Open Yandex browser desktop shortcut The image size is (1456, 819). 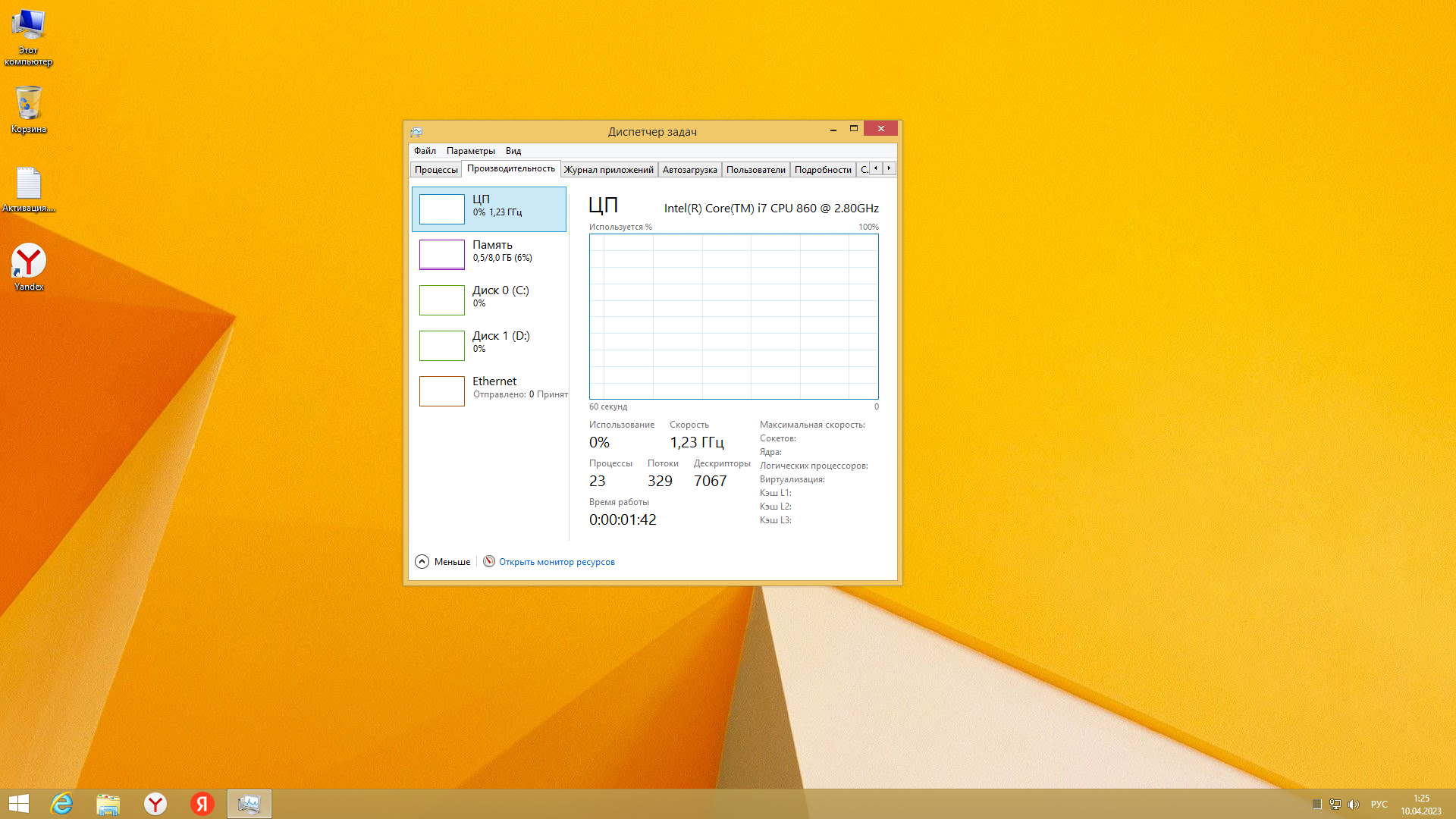click(29, 267)
